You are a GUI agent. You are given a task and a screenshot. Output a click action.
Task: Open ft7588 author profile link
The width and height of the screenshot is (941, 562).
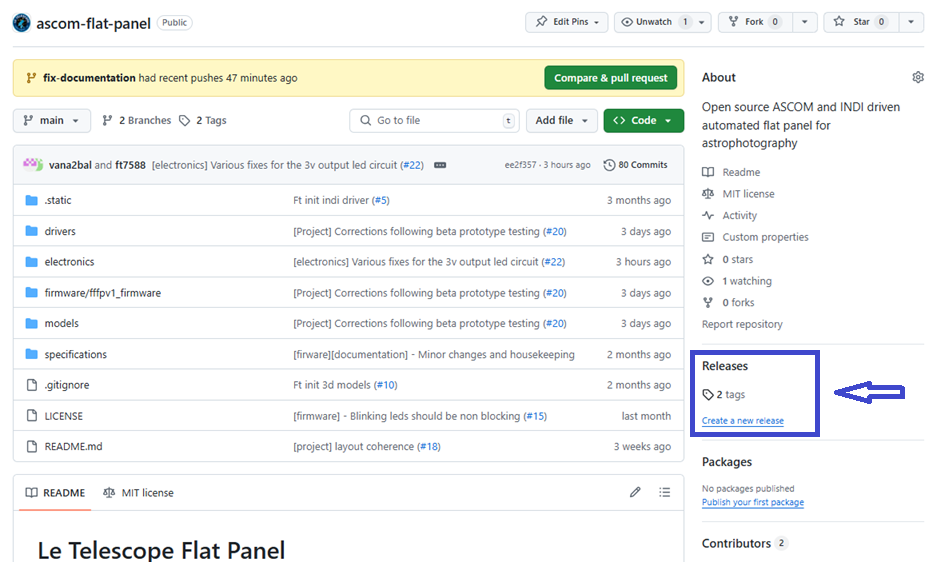tap(130, 165)
